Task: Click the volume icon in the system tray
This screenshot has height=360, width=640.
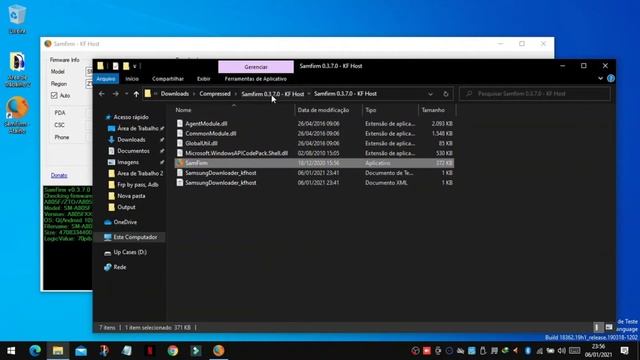Action: point(562,351)
